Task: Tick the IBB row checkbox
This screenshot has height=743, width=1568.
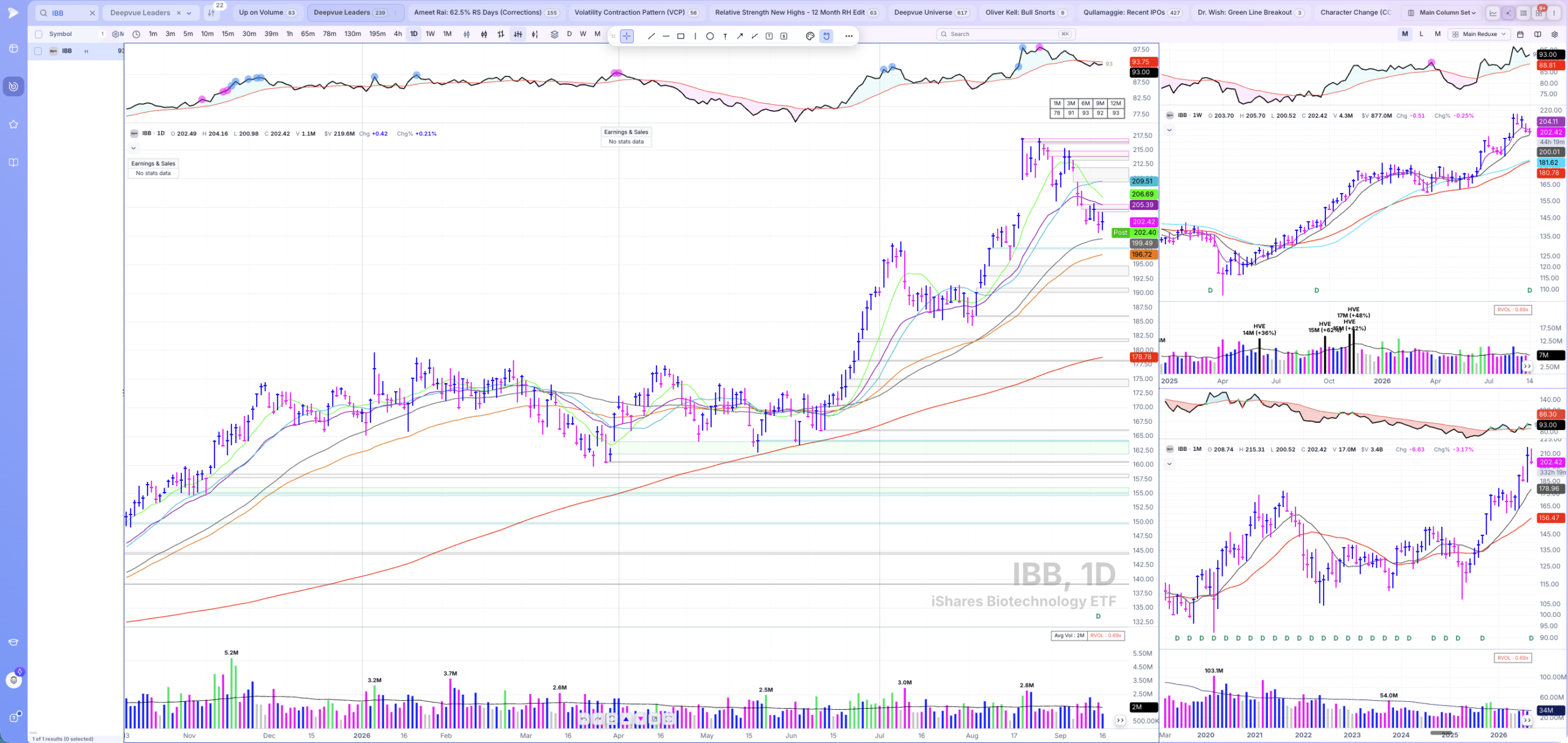Action: pyautogui.click(x=39, y=51)
